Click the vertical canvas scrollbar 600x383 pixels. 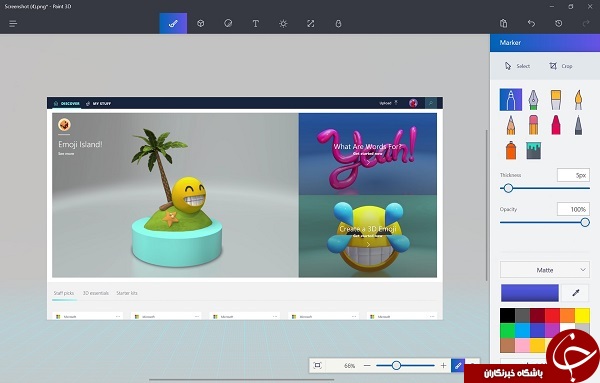coord(486,205)
